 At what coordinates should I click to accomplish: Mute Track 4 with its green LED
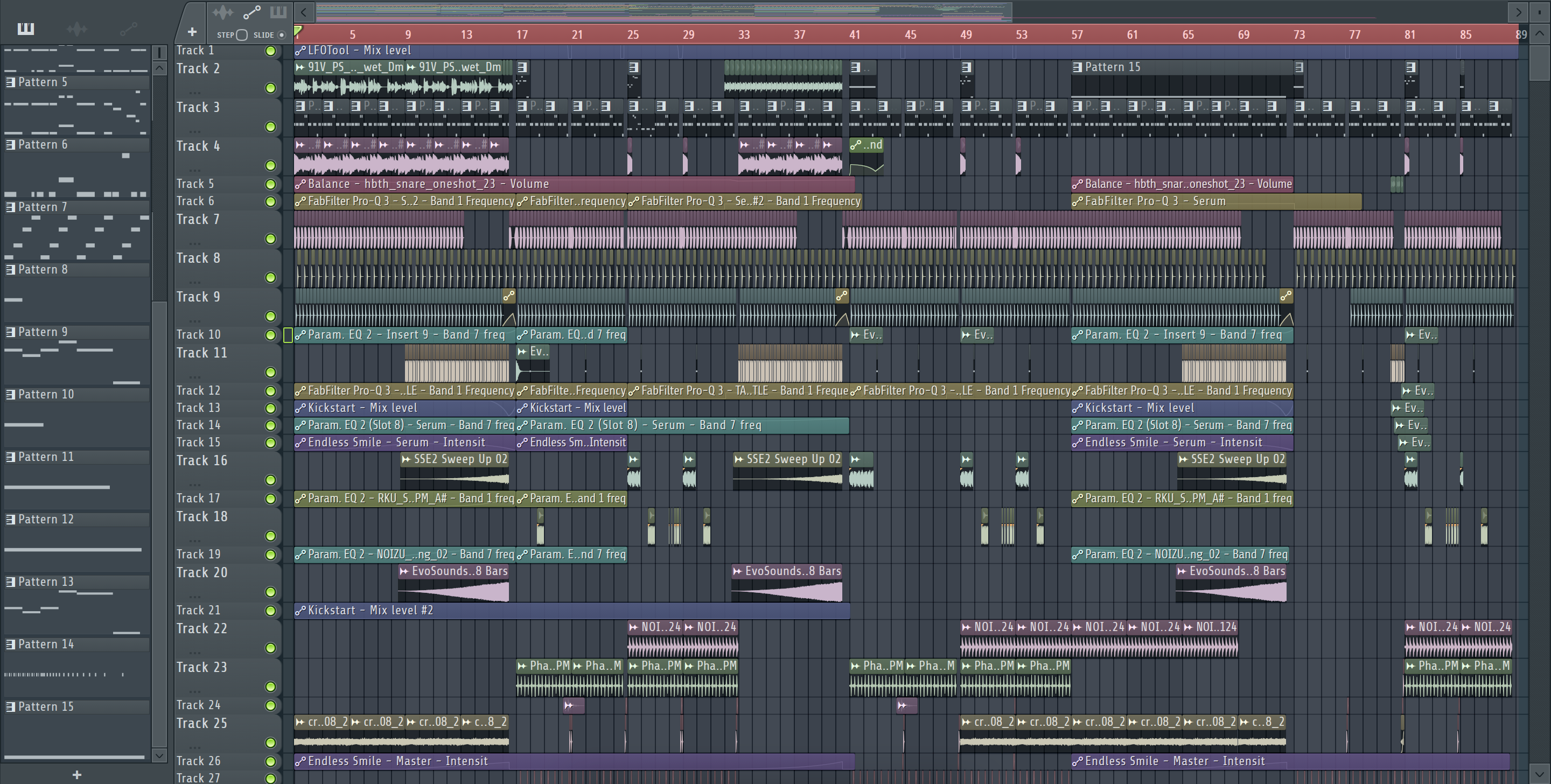point(271,166)
